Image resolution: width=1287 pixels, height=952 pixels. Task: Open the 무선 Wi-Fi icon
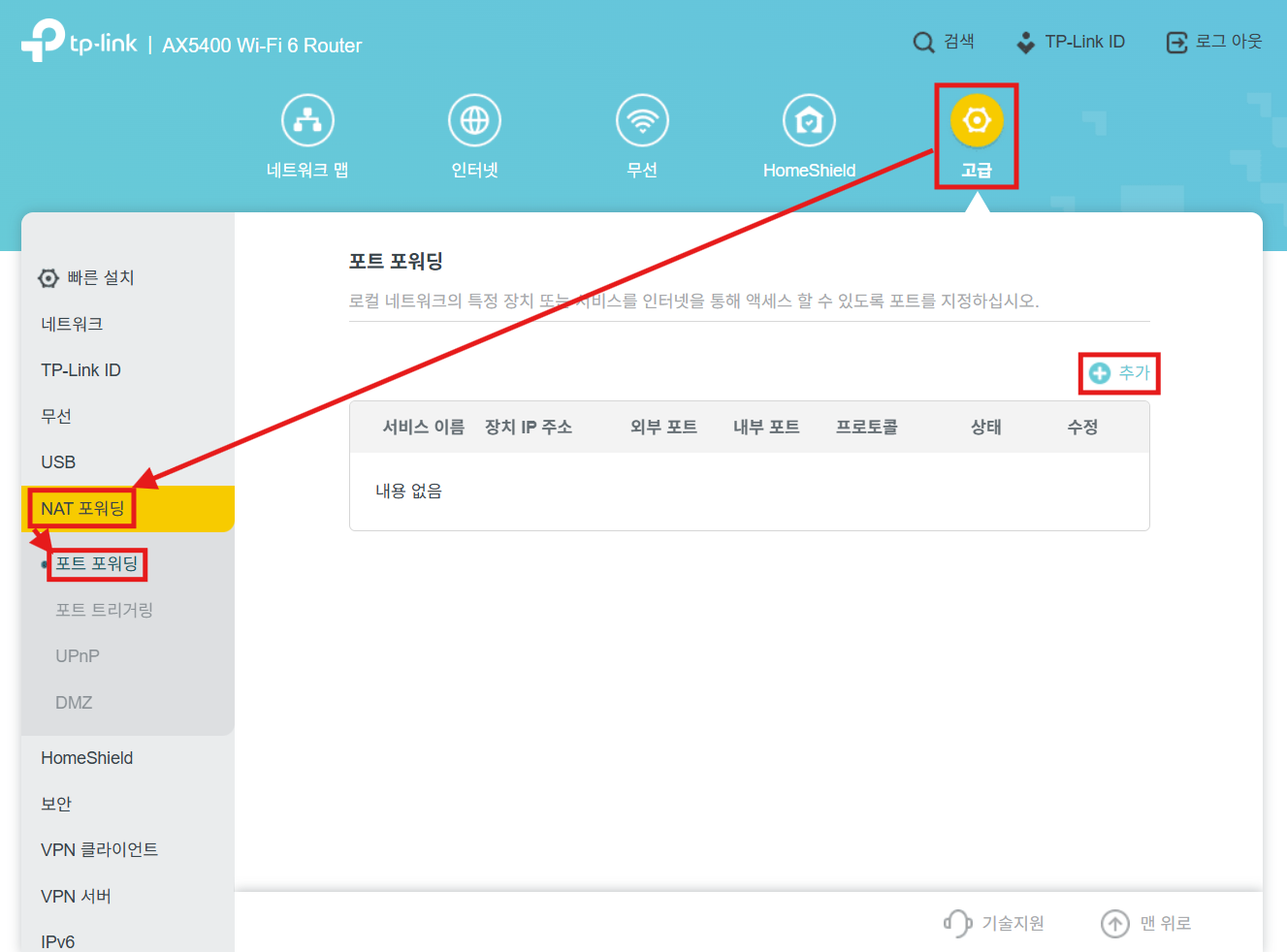point(642,121)
